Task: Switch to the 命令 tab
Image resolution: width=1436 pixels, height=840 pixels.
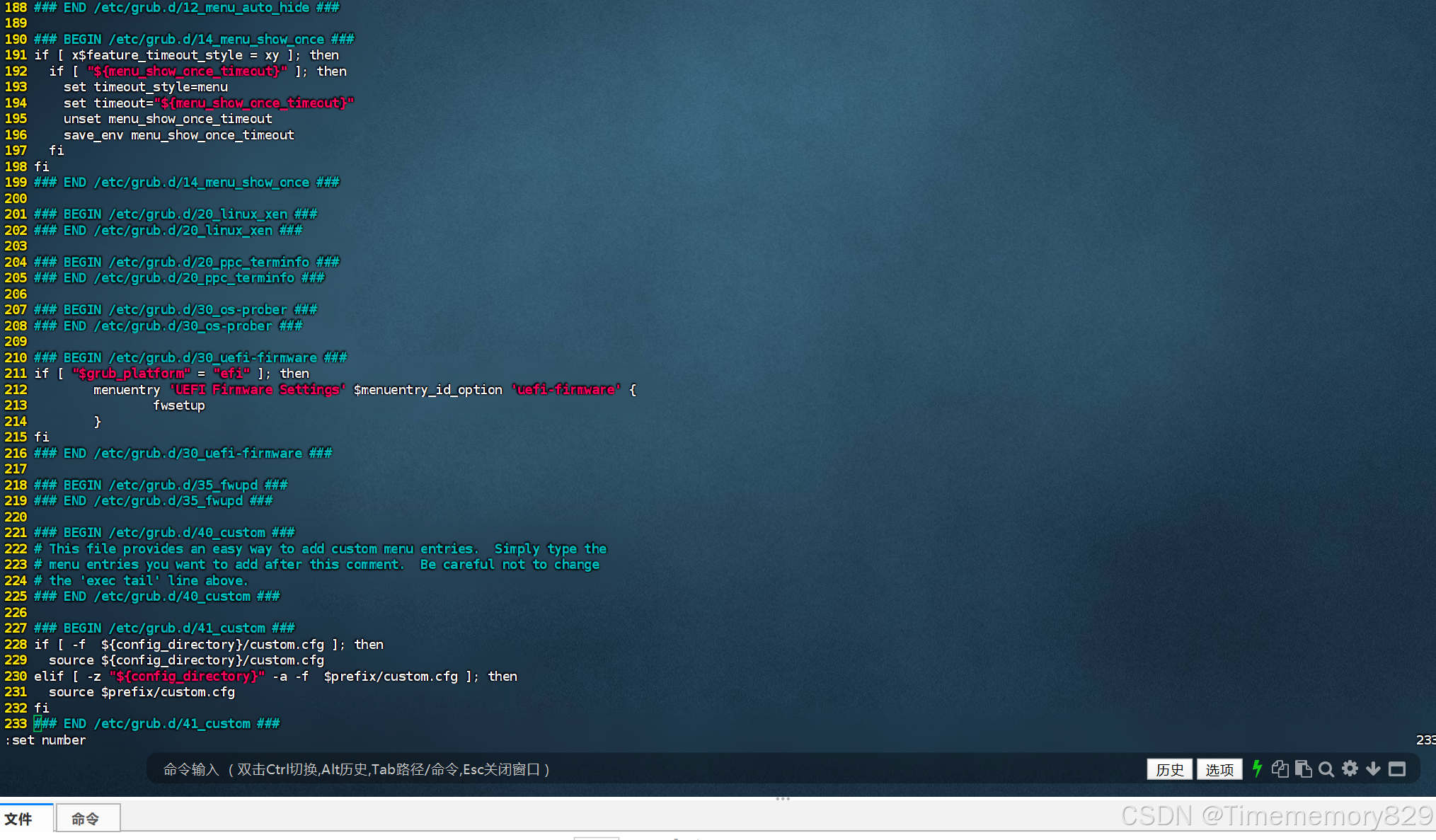Action: [86, 819]
